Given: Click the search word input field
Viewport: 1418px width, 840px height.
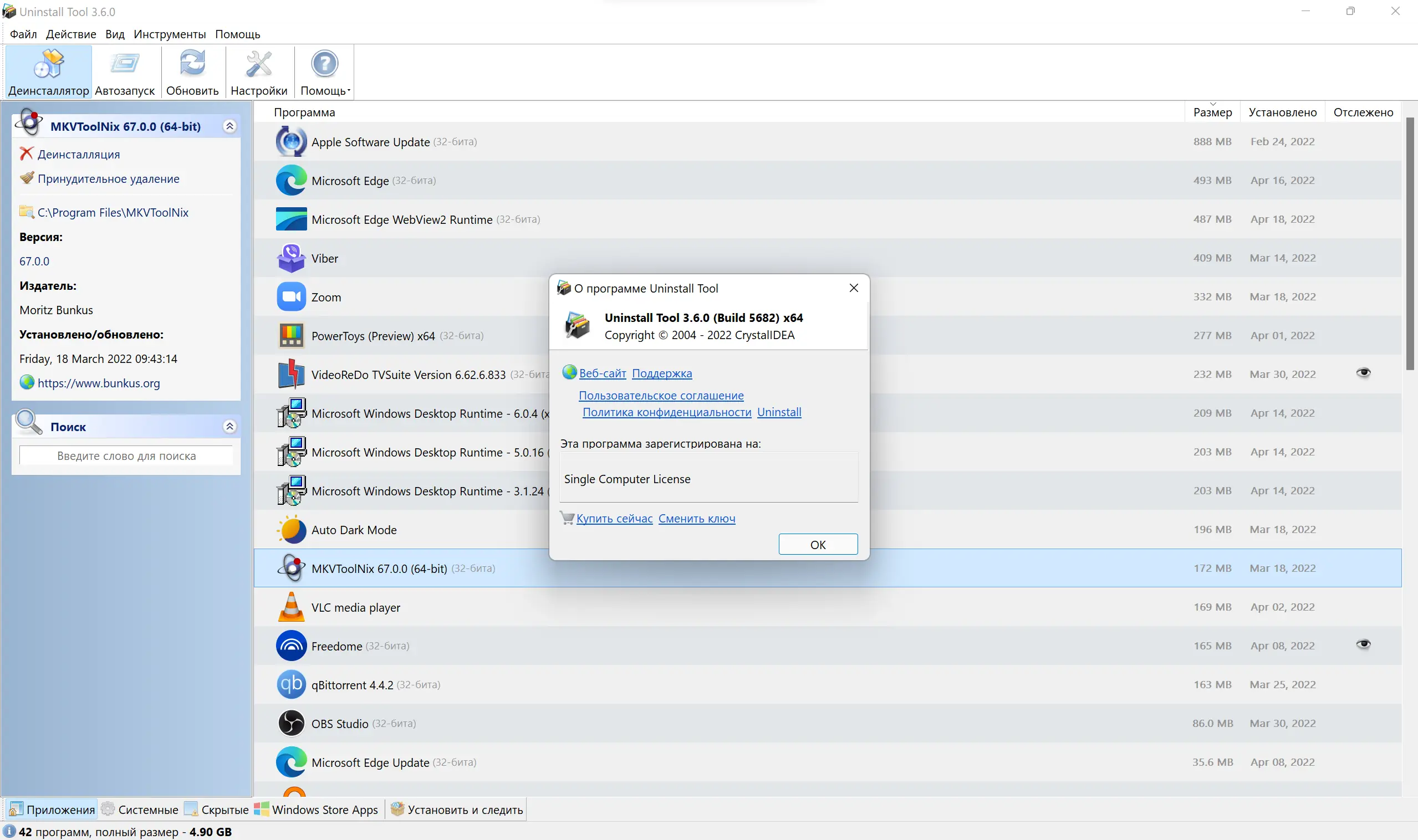Looking at the screenshot, I should point(126,456).
